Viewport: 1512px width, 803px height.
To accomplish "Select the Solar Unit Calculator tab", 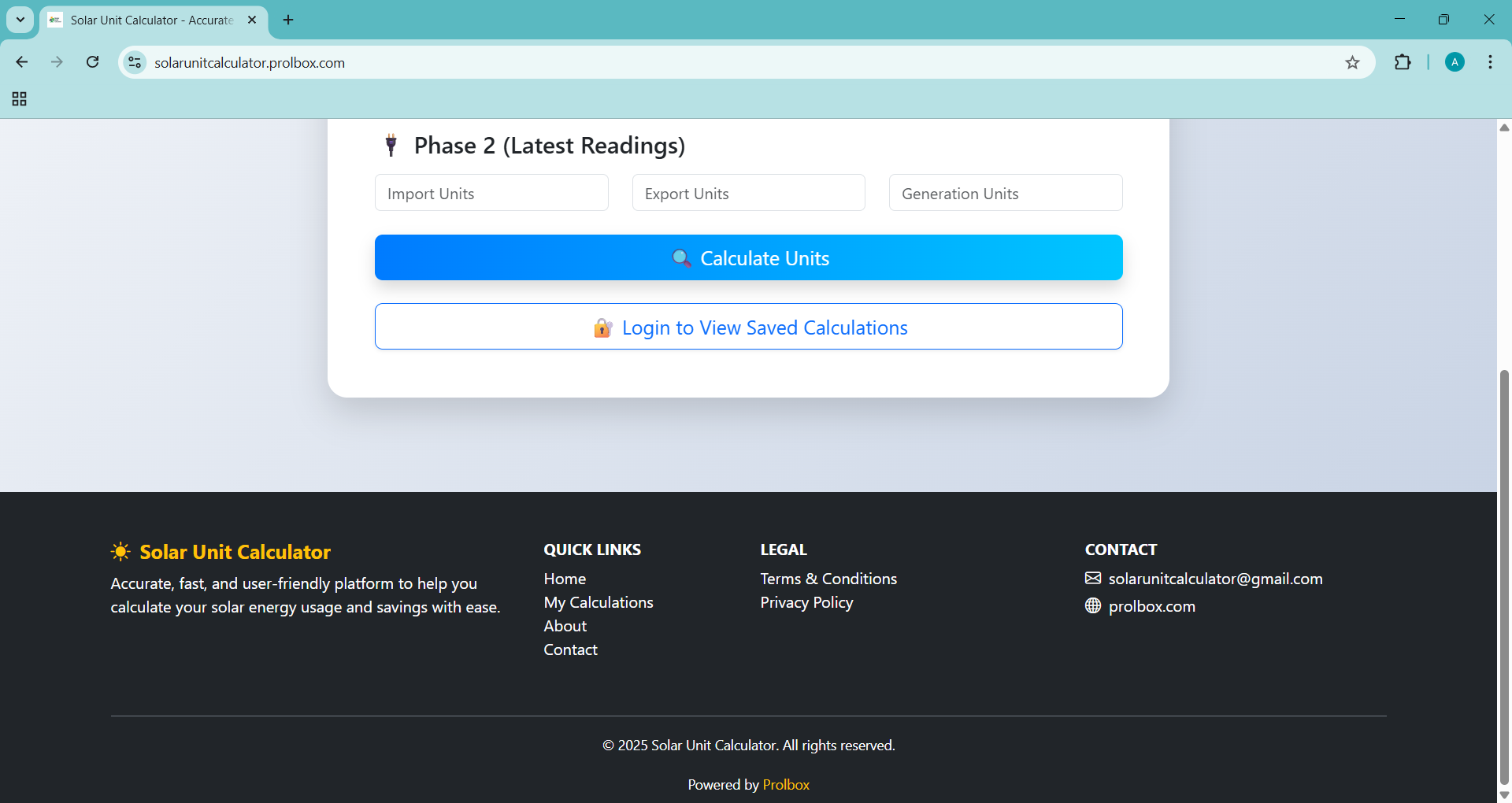I will 150,20.
